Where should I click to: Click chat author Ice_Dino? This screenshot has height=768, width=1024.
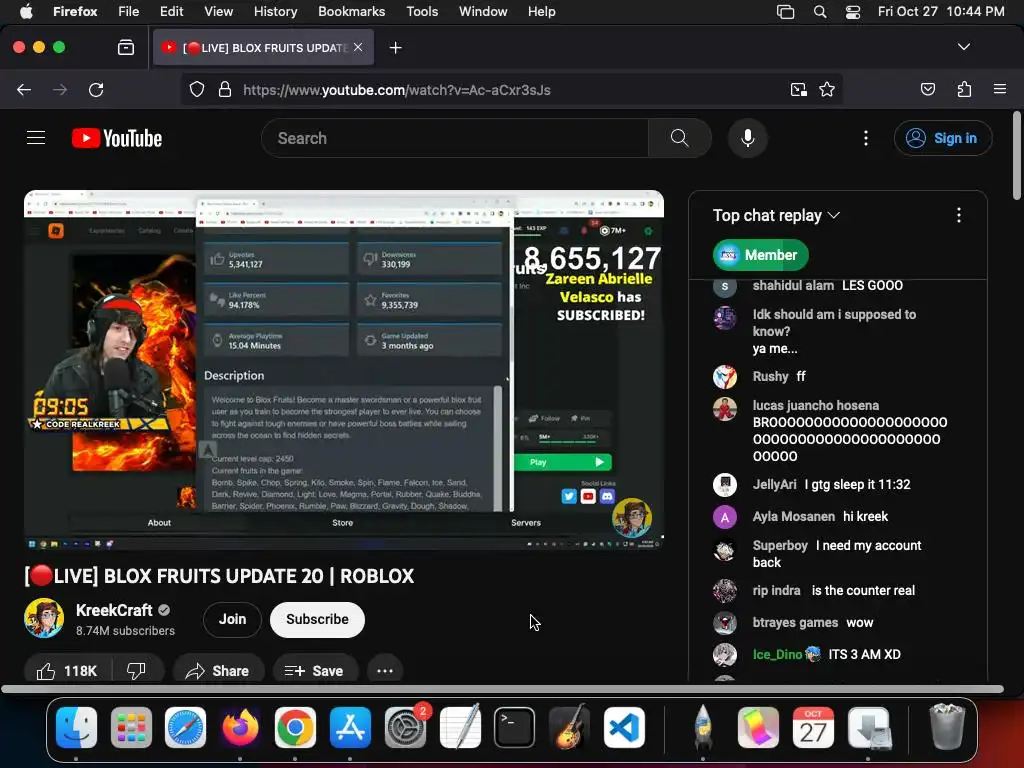(x=777, y=654)
